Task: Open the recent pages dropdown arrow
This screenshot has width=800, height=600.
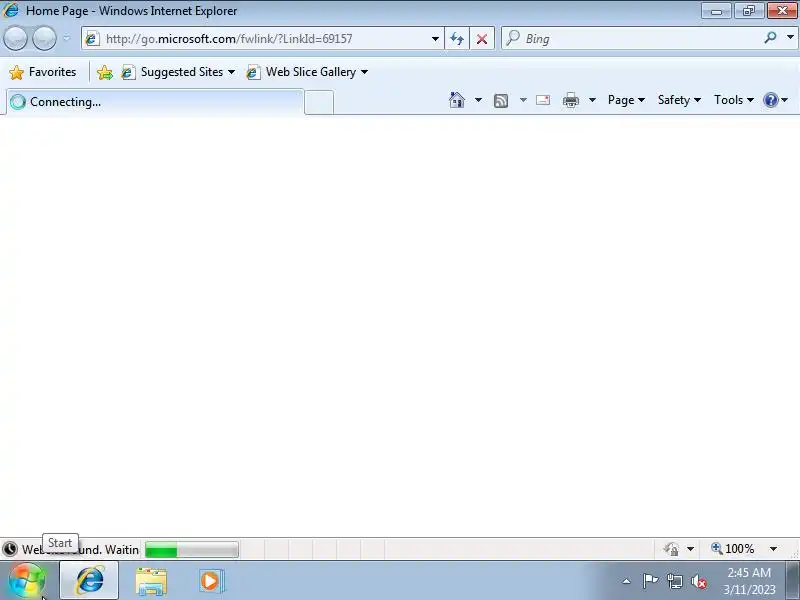Action: 67,38
